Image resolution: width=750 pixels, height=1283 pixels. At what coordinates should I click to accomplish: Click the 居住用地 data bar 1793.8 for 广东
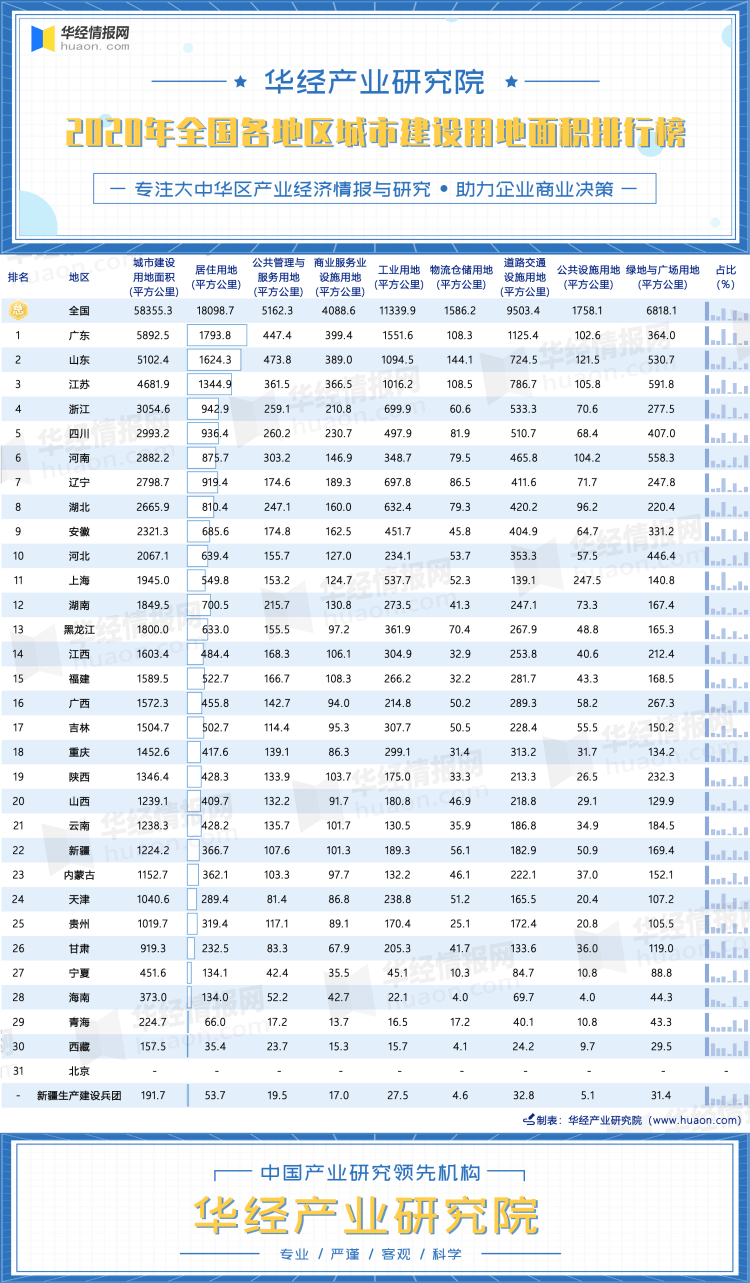pyautogui.click(x=217, y=335)
